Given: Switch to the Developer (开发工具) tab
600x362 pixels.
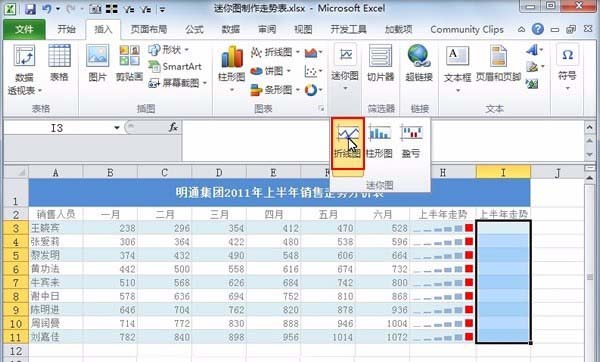Looking at the screenshot, I should (348, 29).
